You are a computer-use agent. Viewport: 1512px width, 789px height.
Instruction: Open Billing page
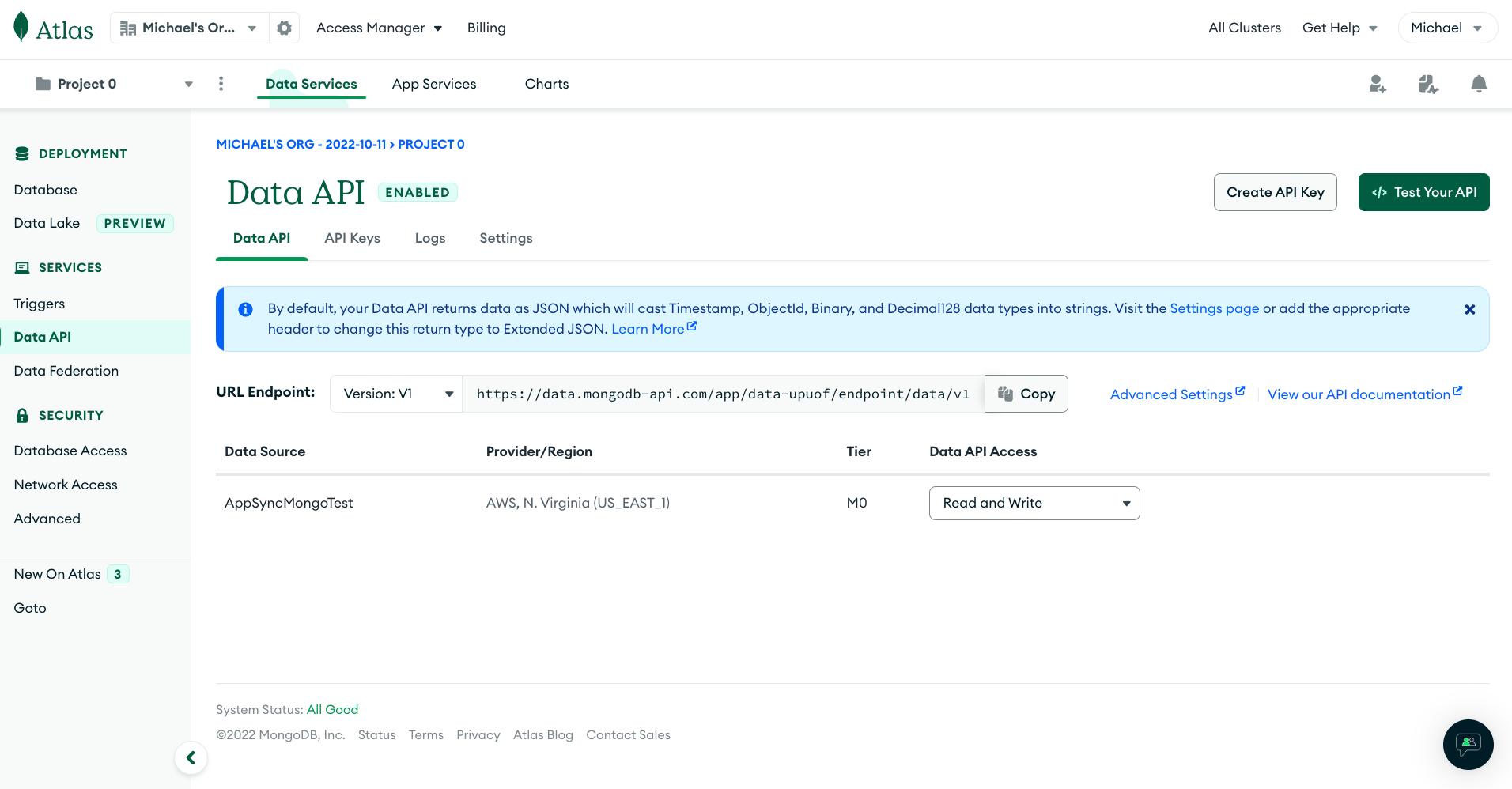[486, 28]
